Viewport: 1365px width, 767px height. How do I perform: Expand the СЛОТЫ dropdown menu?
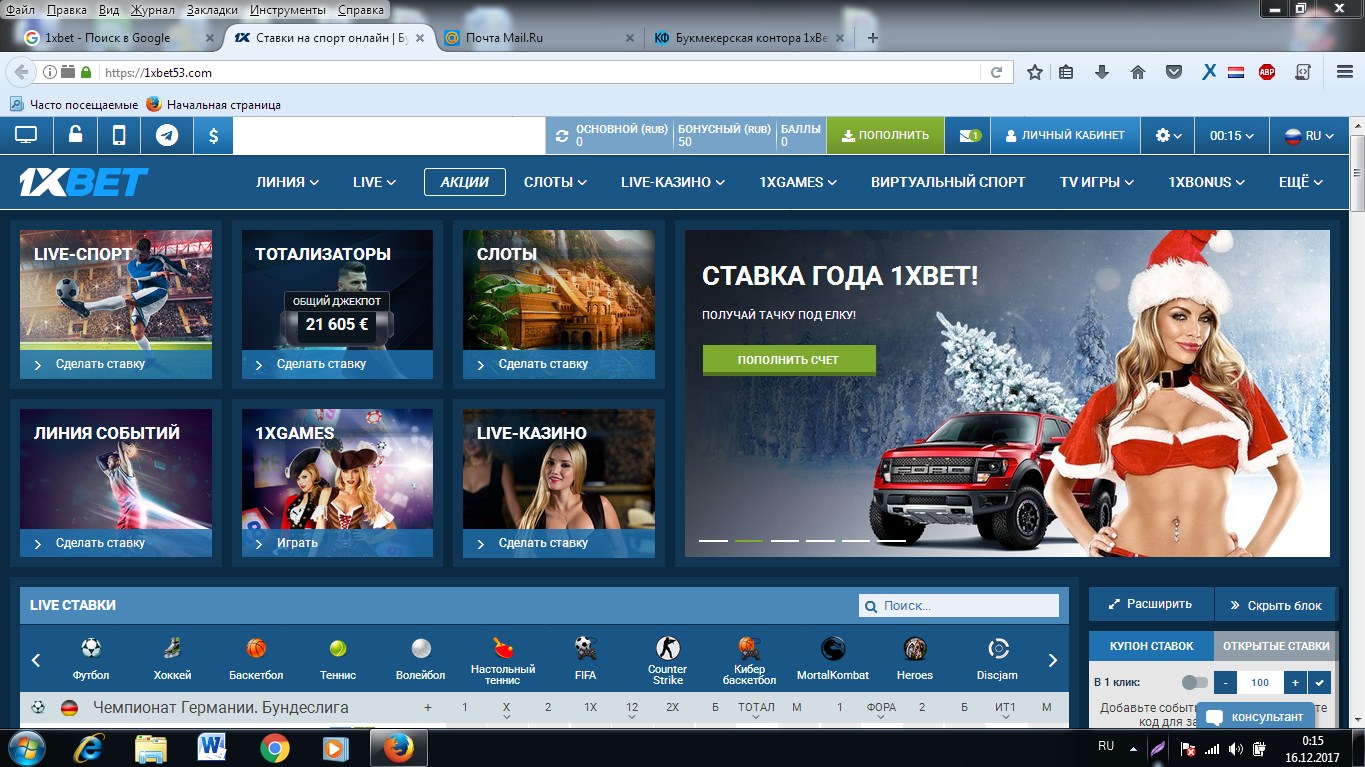click(x=555, y=182)
